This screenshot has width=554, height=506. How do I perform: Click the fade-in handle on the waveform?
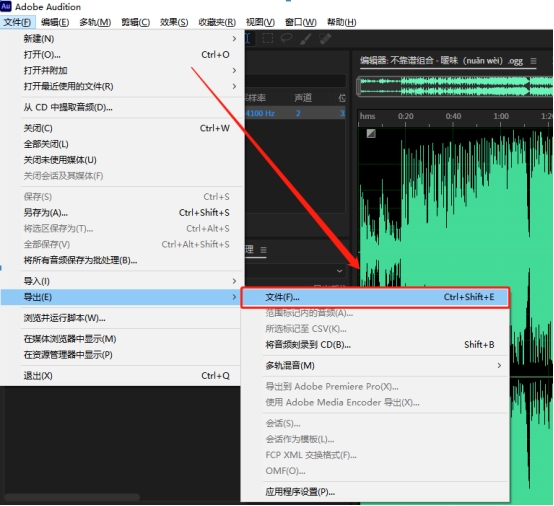click(x=371, y=134)
